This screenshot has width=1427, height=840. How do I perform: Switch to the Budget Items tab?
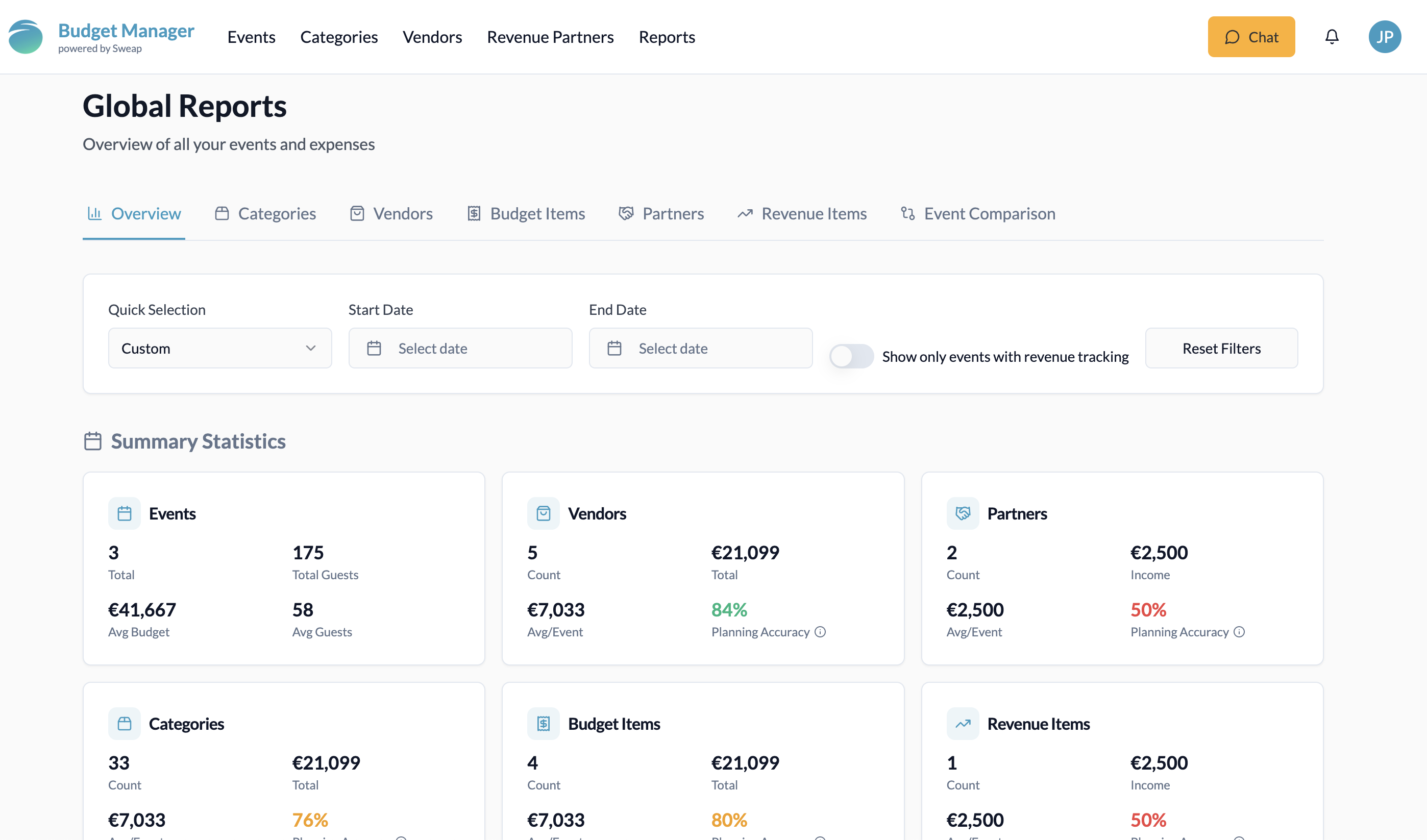[x=537, y=213]
